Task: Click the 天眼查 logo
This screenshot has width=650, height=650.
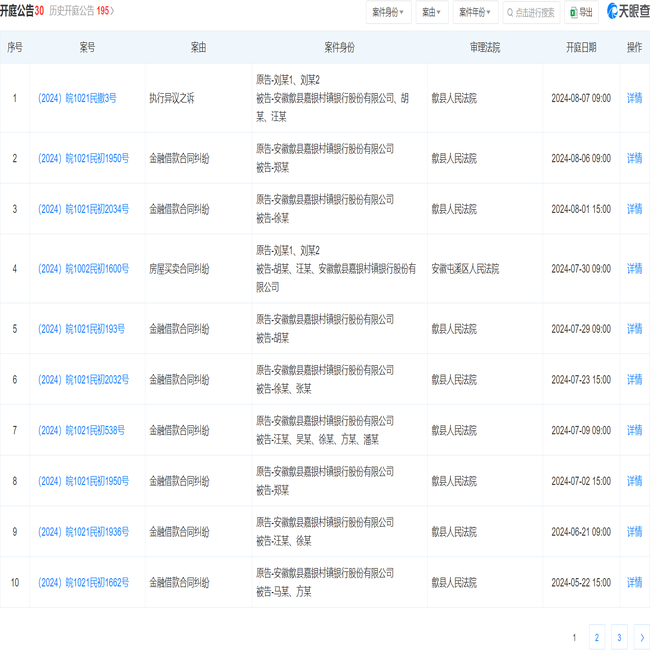Action: [x=628, y=11]
